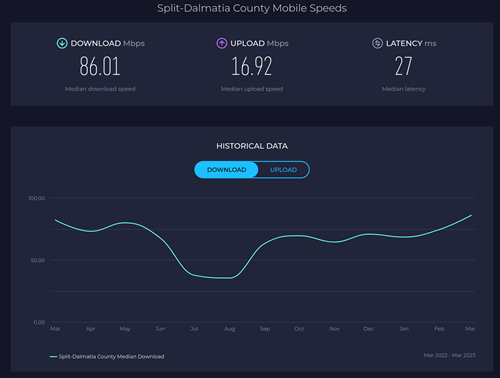Click the 100.00 y-axis label

[x=37, y=198]
